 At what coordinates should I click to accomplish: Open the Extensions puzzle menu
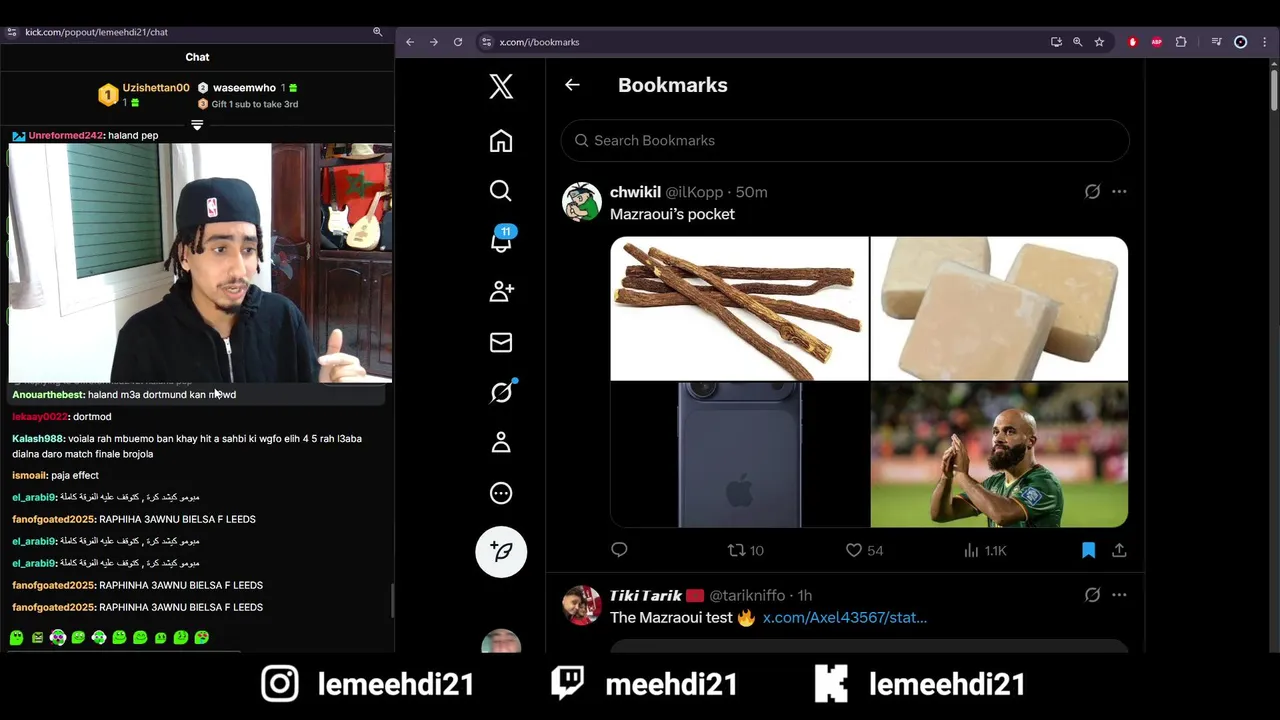click(1181, 42)
